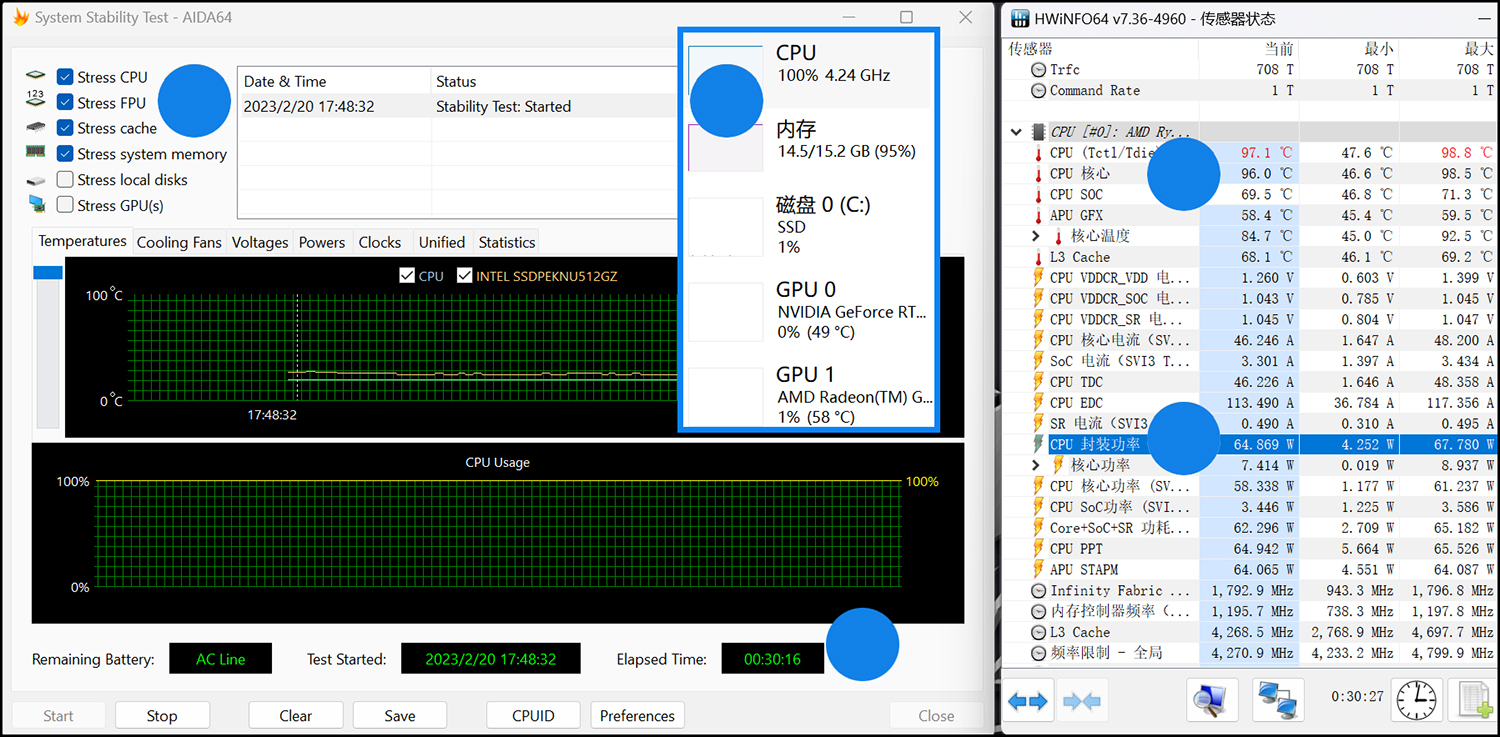
Task: Select the Temperatures tab
Action: point(82,241)
